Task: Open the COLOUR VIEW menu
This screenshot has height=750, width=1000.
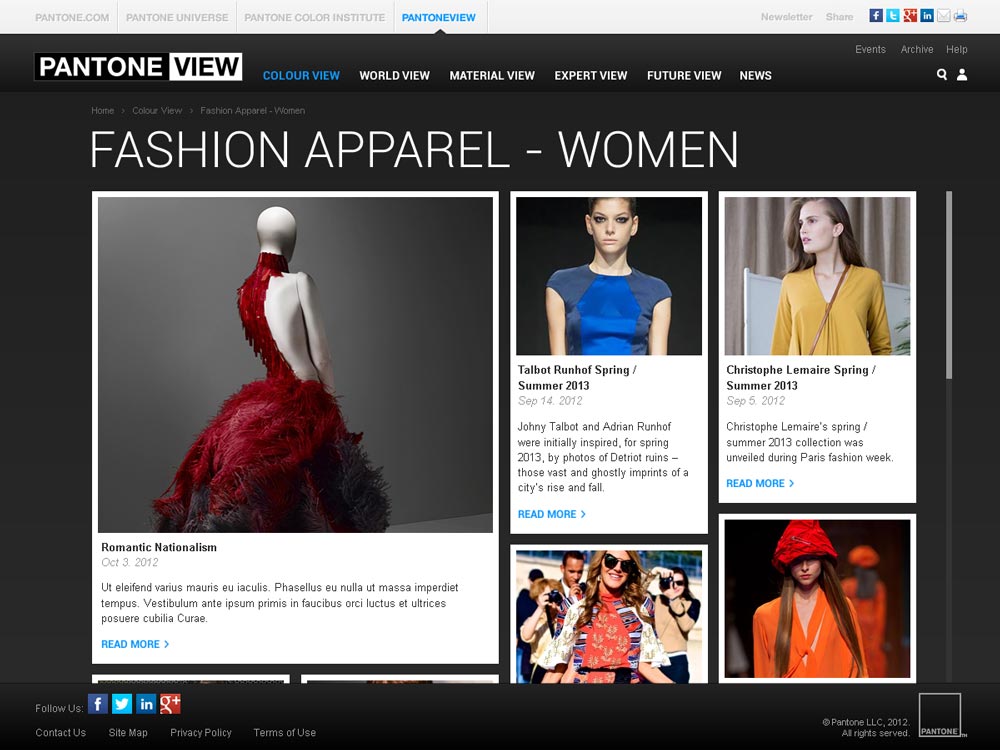Action: point(301,75)
